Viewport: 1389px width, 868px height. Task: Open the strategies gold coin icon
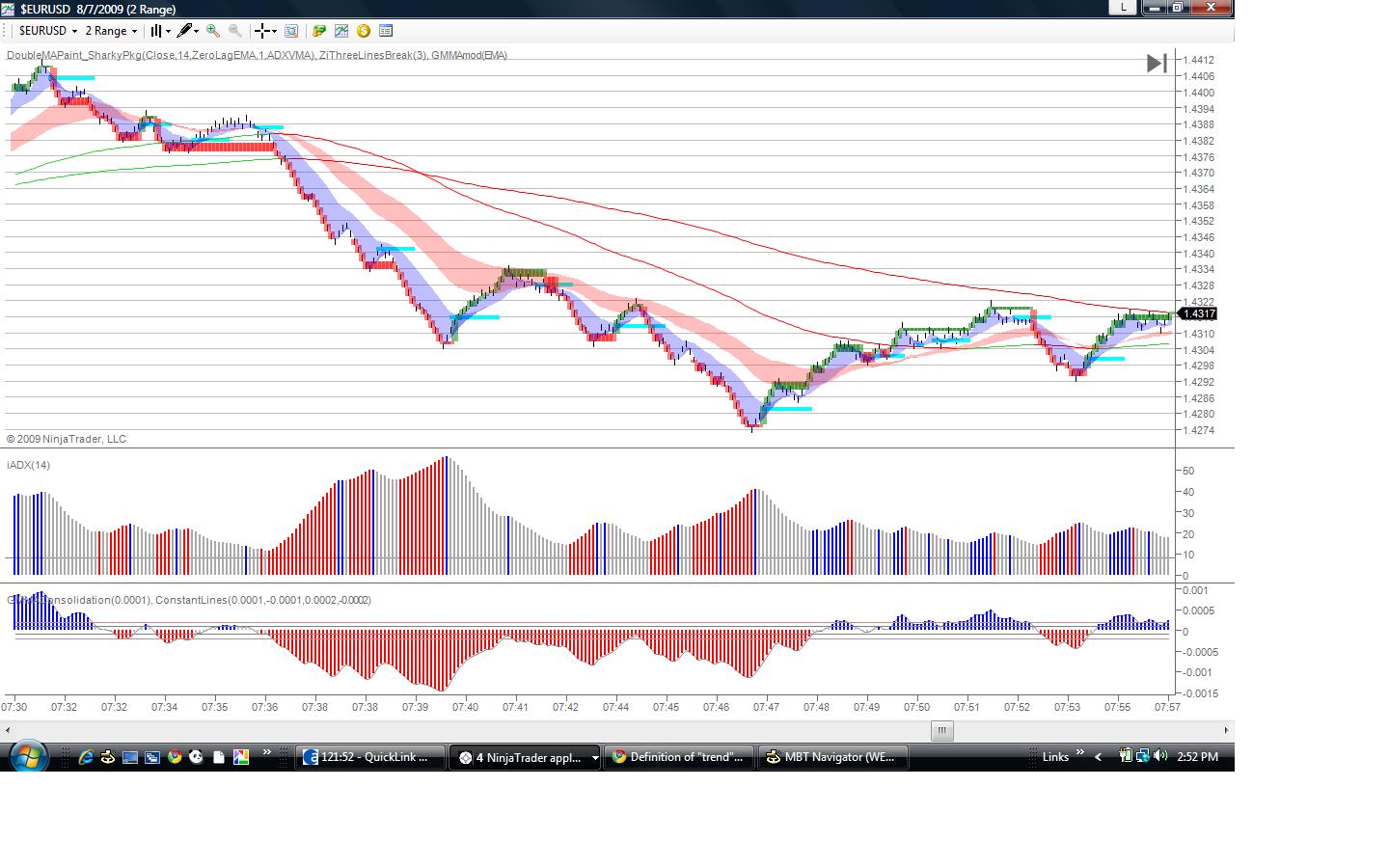coord(364,31)
